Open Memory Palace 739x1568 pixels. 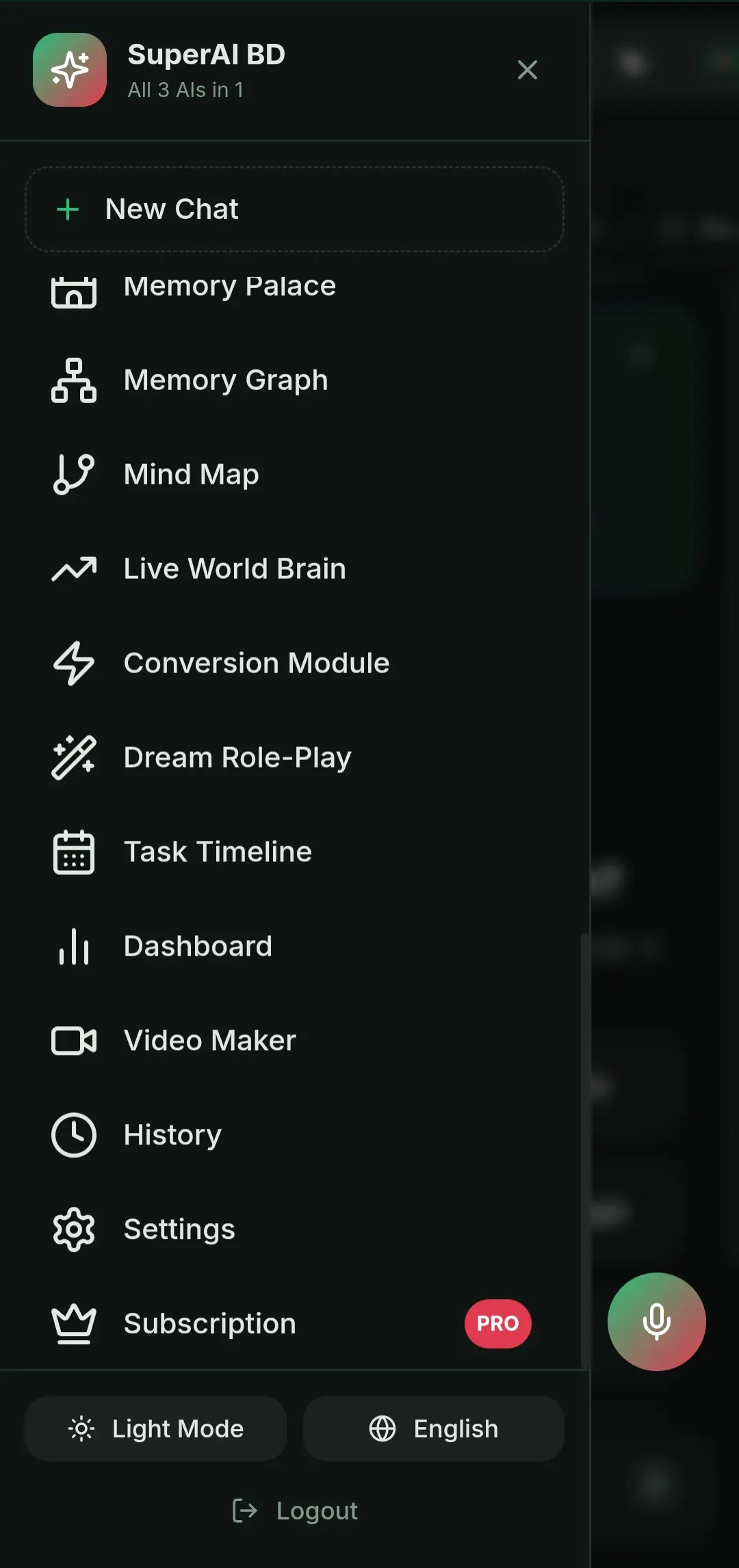pos(294,287)
